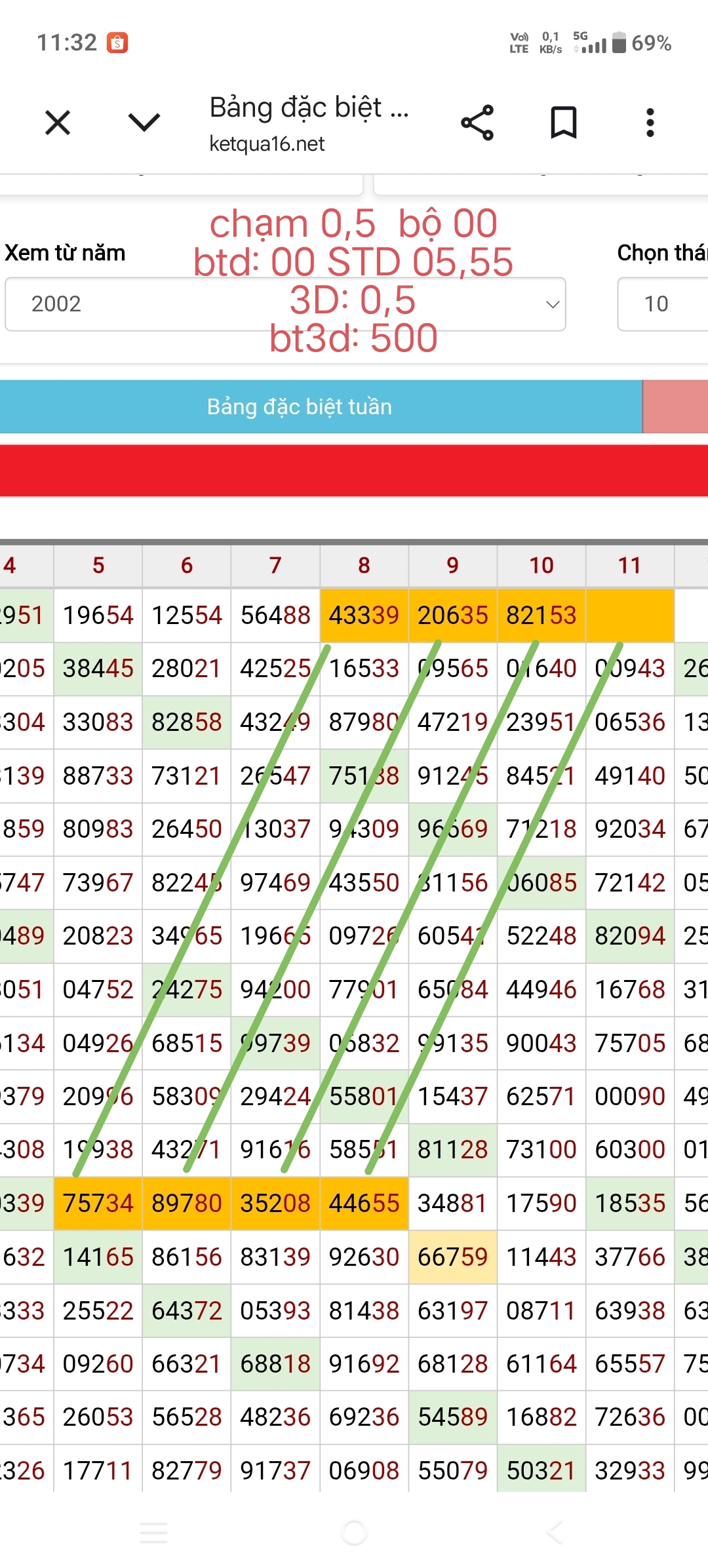Tap the green cell 54589
708x1568 pixels.
(x=453, y=1417)
